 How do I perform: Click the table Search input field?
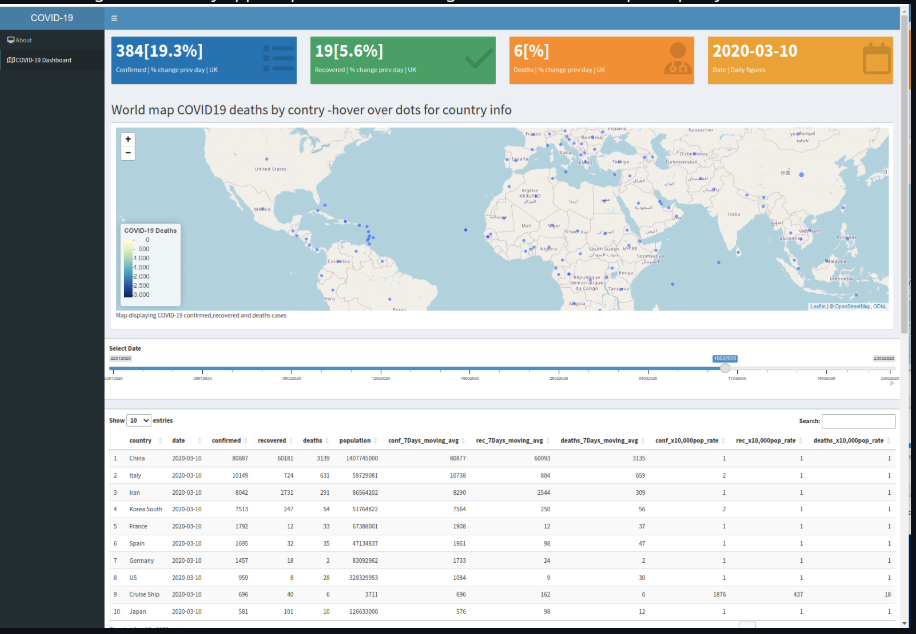[858, 421]
